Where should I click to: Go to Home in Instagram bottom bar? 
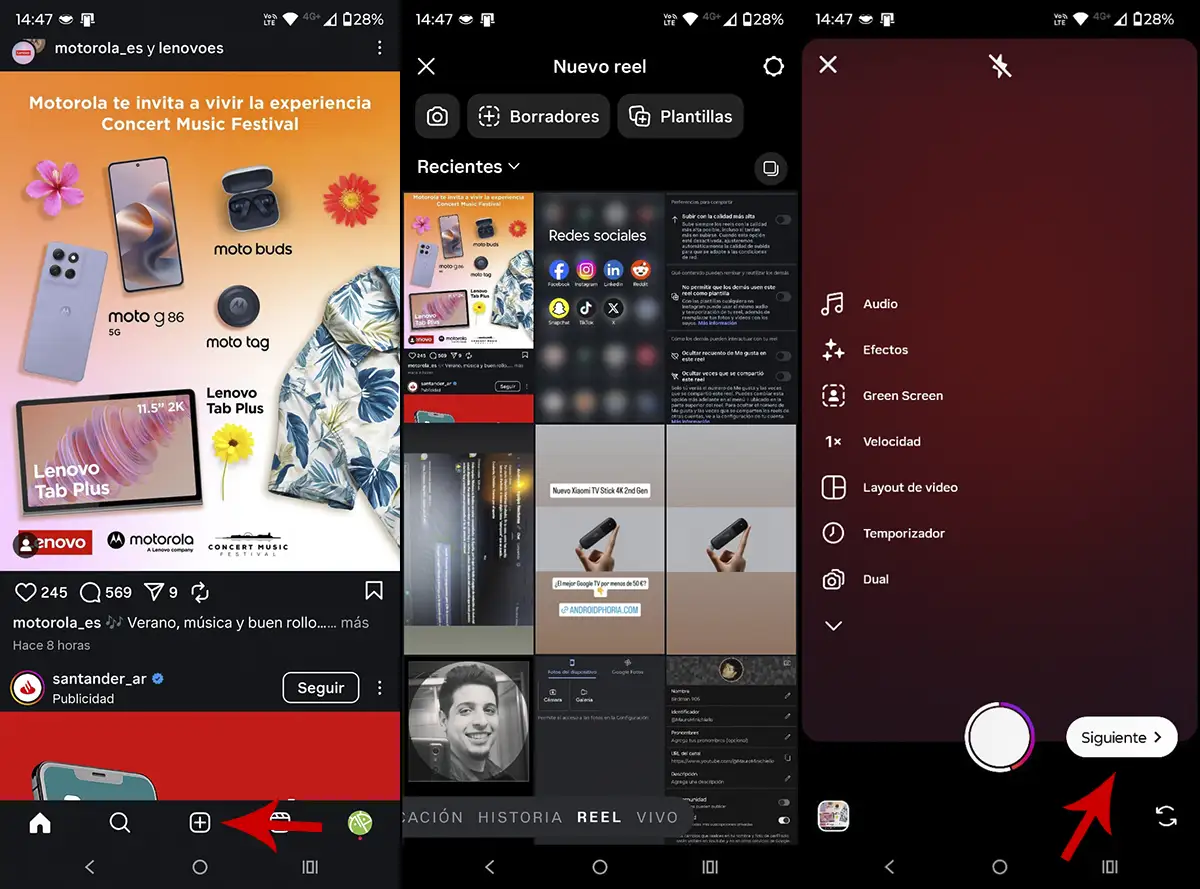(40, 823)
